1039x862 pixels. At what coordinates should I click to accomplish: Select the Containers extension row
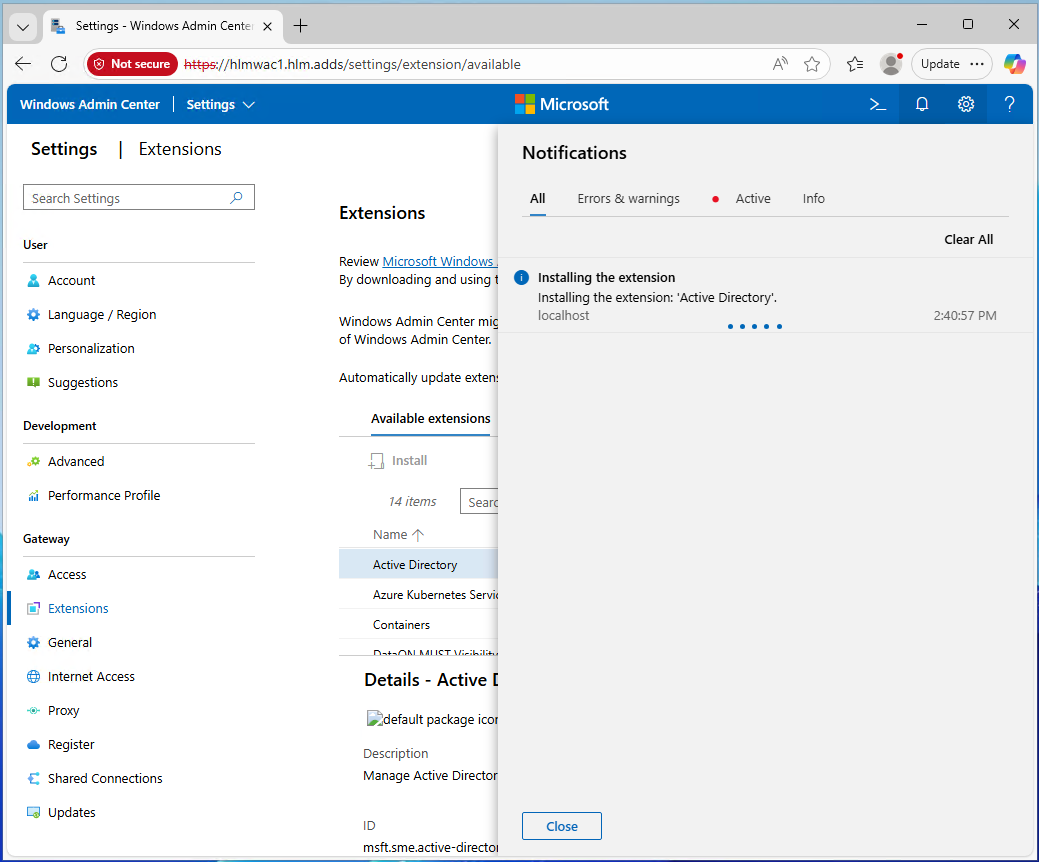(402, 625)
